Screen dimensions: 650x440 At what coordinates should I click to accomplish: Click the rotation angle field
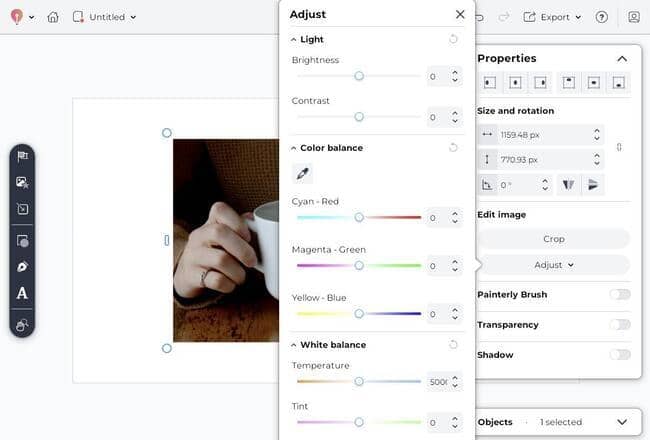tap(518, 185)
